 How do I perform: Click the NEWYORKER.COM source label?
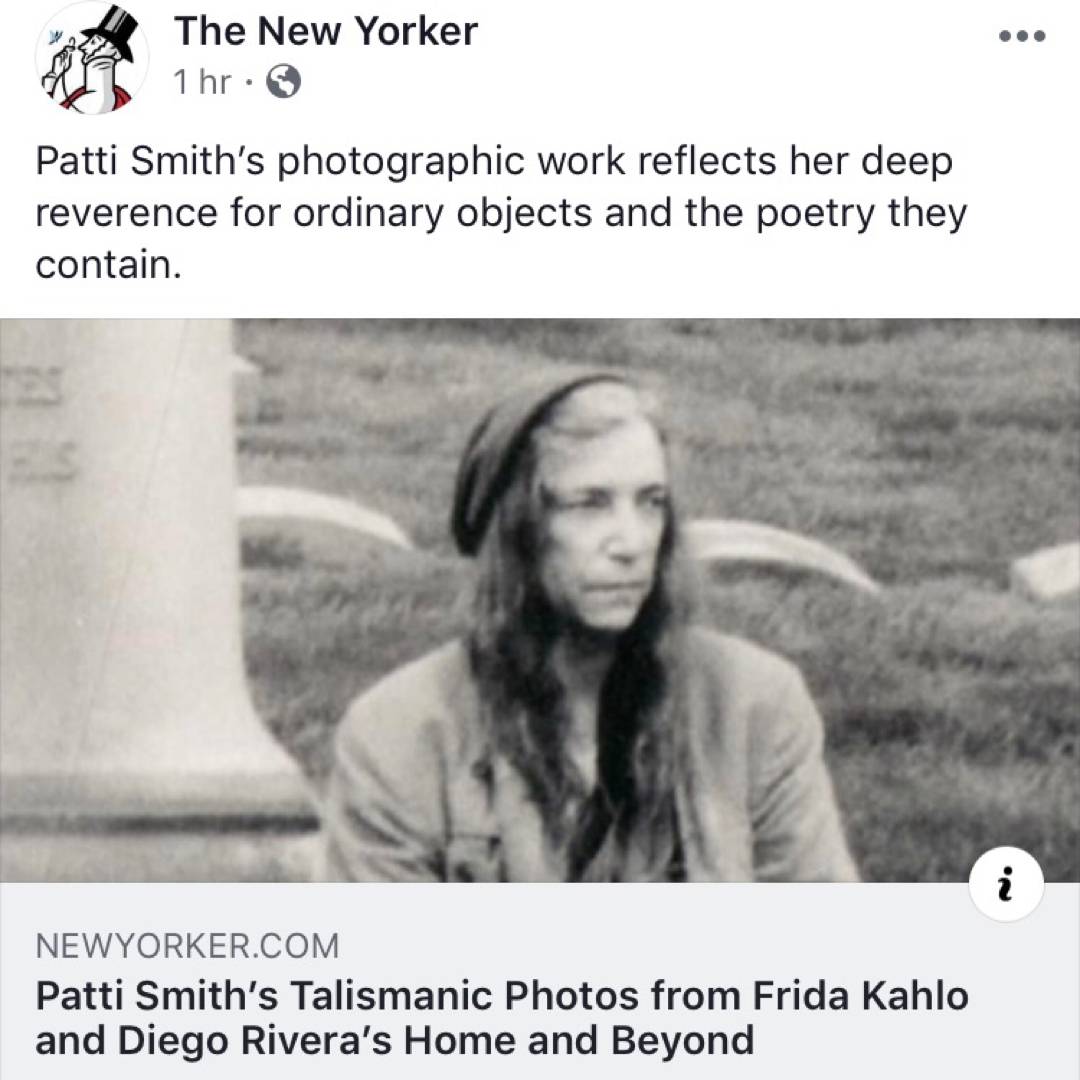point(187,946)
